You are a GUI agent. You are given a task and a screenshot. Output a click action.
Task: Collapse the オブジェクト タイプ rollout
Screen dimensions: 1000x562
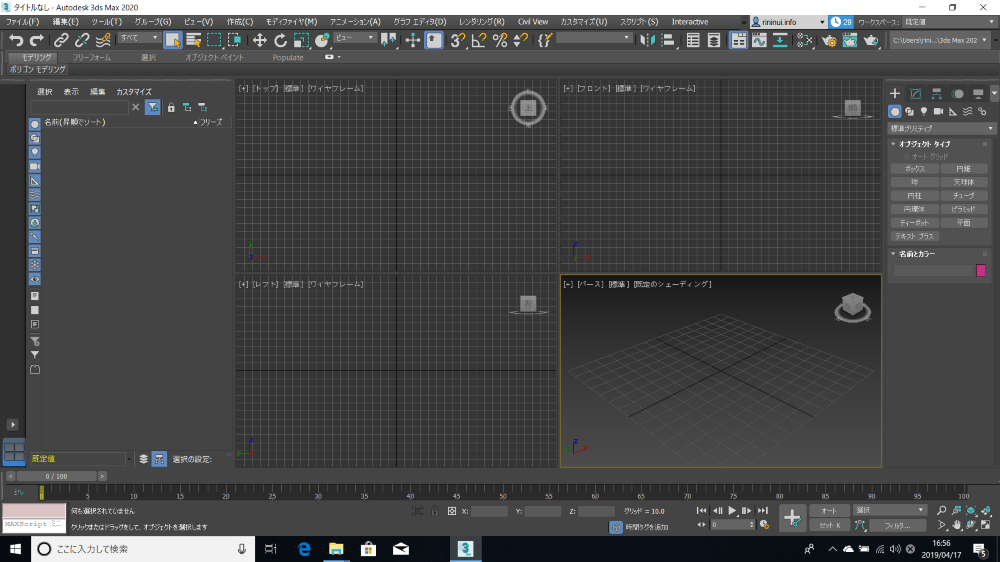(x=924, y=144)
